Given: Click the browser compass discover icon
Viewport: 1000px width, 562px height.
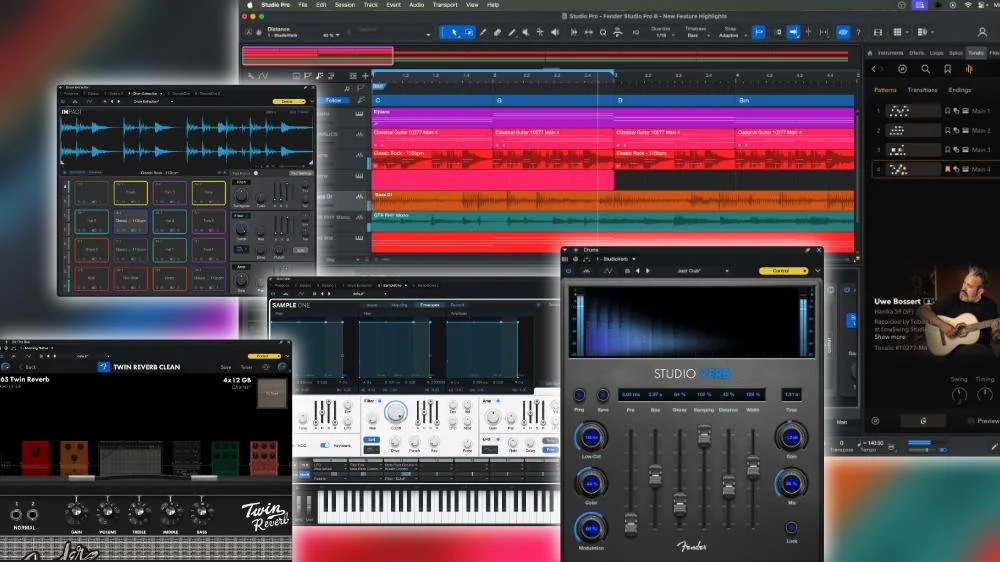Looking at the screenshot, I should click(902, 69).
